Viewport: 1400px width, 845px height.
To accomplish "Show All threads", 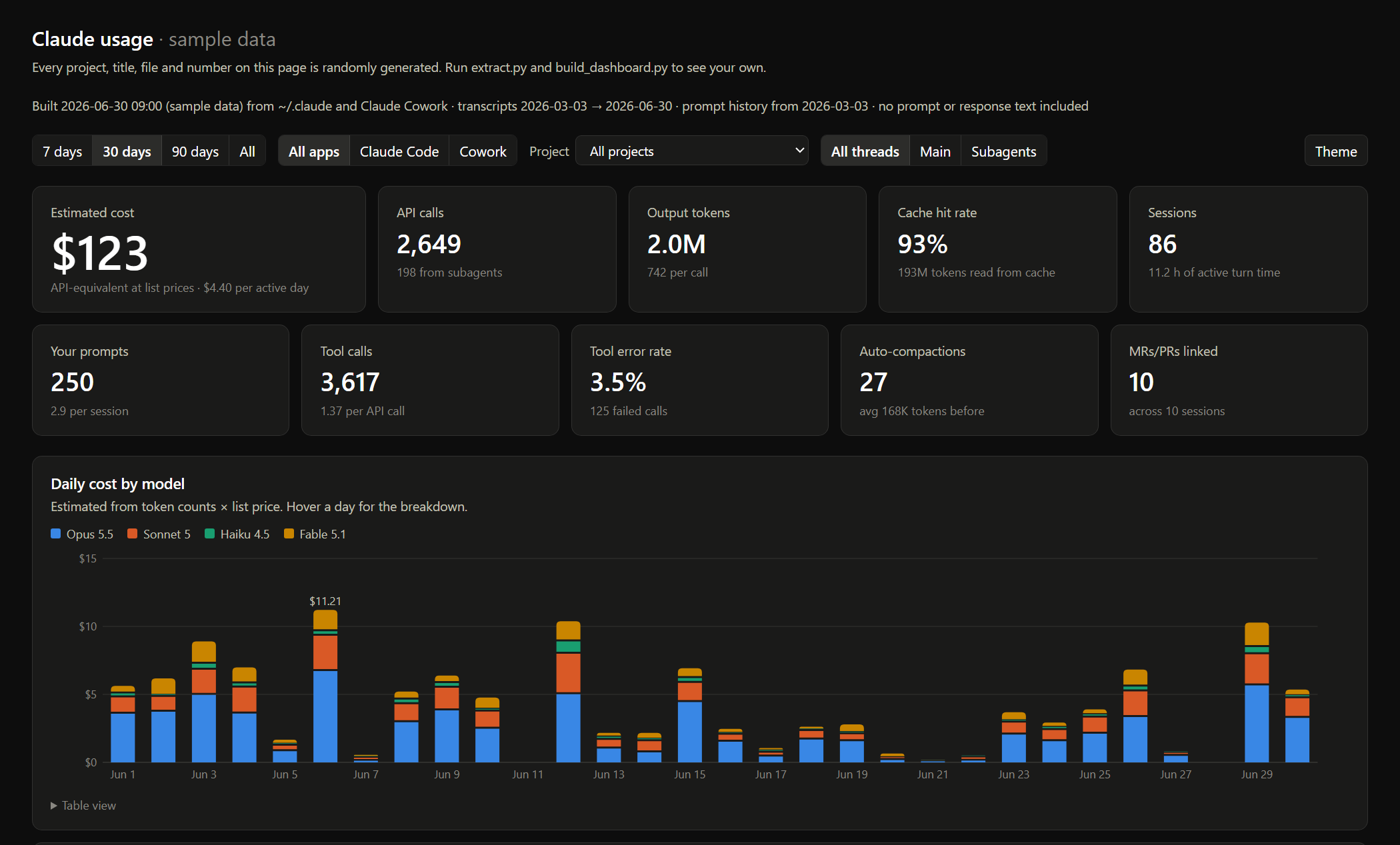I will point(865,151).
